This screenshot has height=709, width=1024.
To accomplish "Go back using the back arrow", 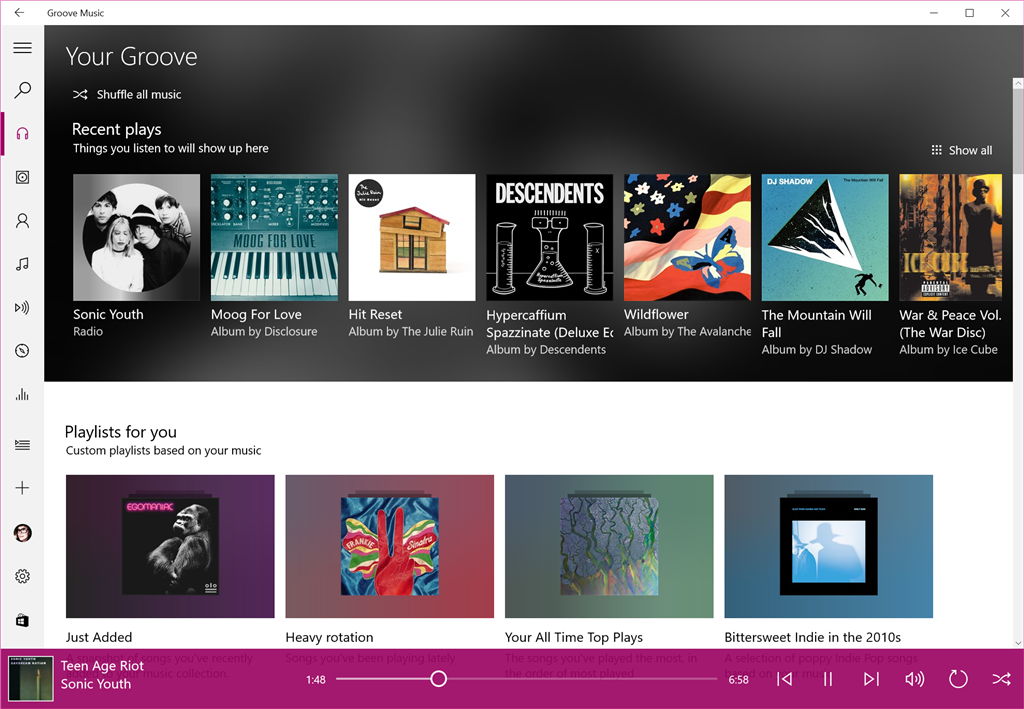I will tap(19, 12).
